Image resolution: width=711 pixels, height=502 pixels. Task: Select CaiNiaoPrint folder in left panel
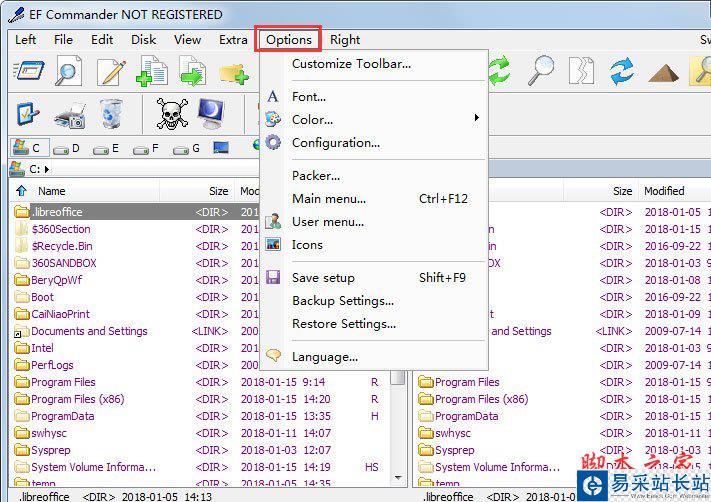click(60, 314)
